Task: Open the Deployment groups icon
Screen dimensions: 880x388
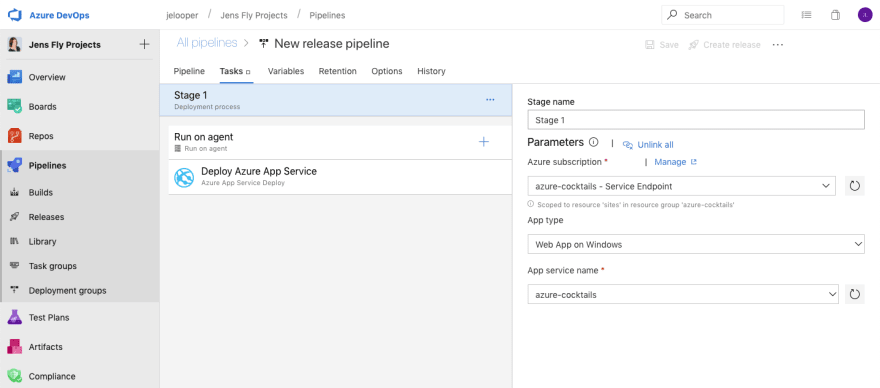Action: click(x=15, y=290)
